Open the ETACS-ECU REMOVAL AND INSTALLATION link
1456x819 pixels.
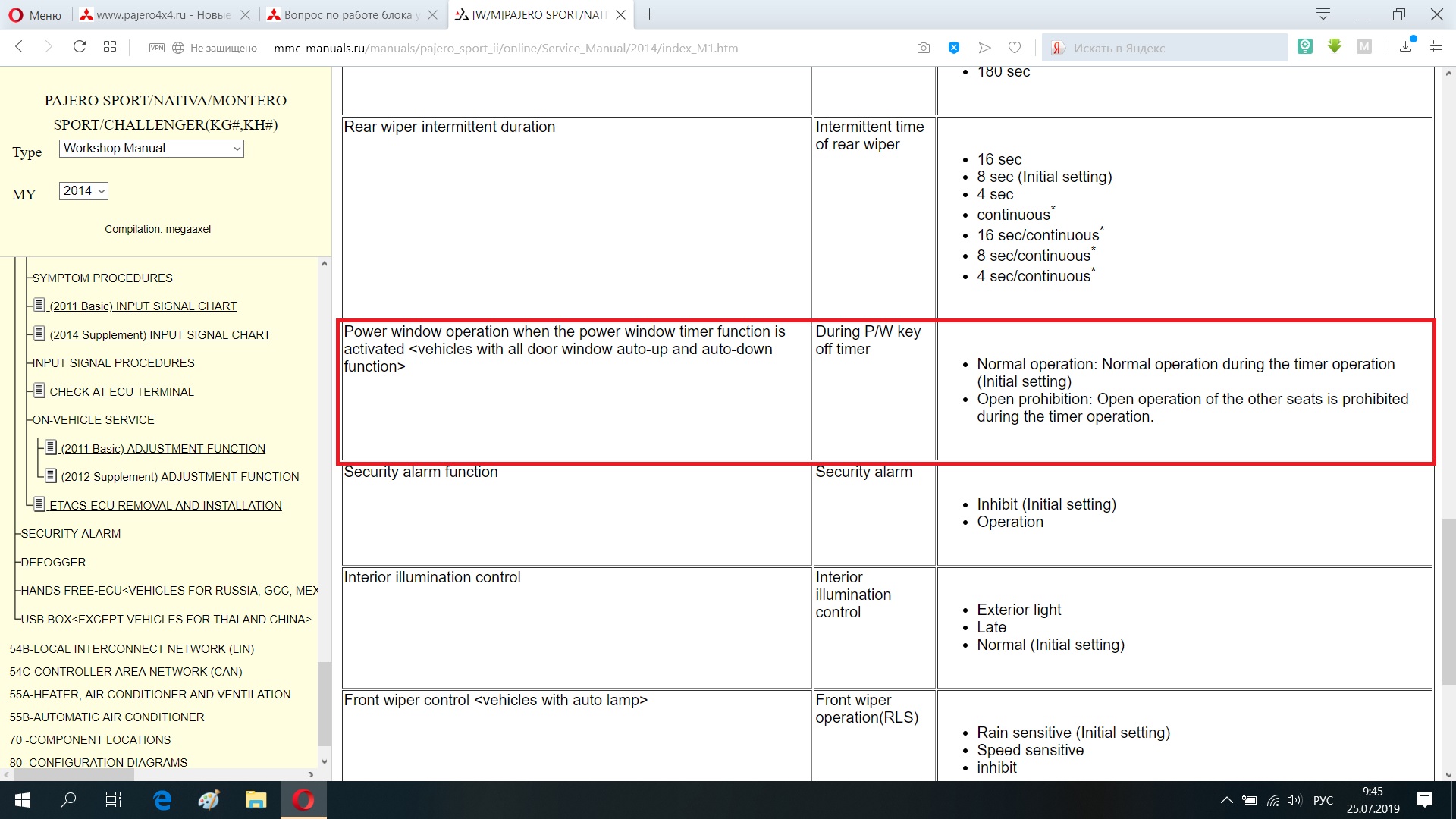coord(165,505)
